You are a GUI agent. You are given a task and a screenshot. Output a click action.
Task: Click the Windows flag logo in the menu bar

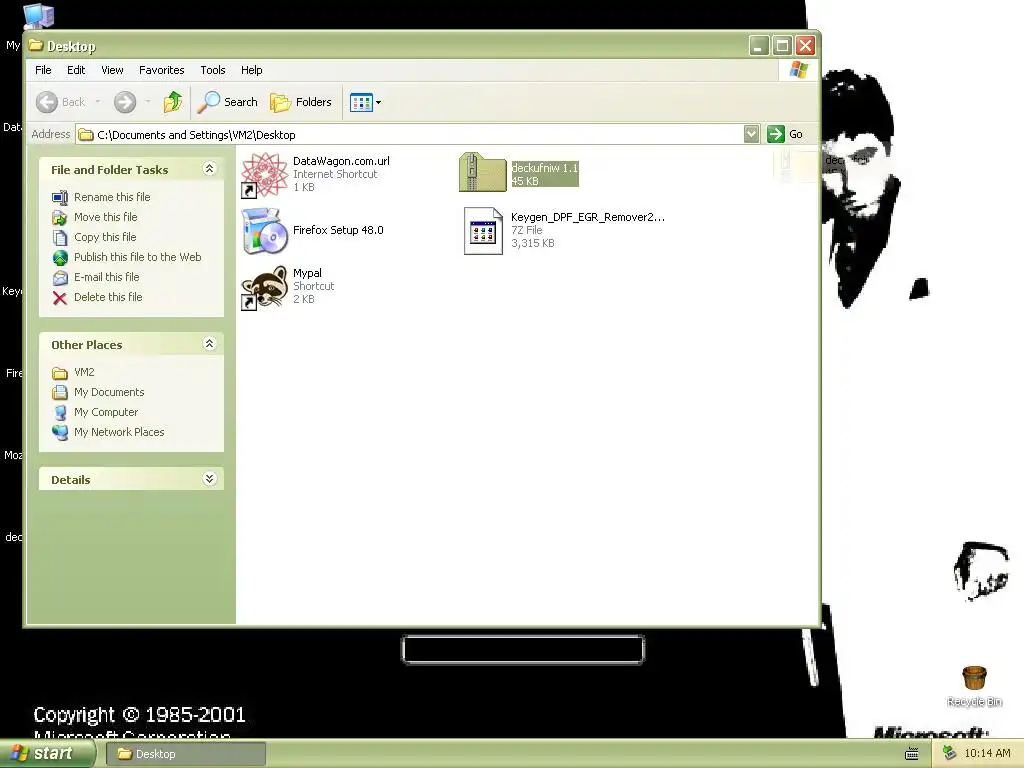(x=799, y=70)
